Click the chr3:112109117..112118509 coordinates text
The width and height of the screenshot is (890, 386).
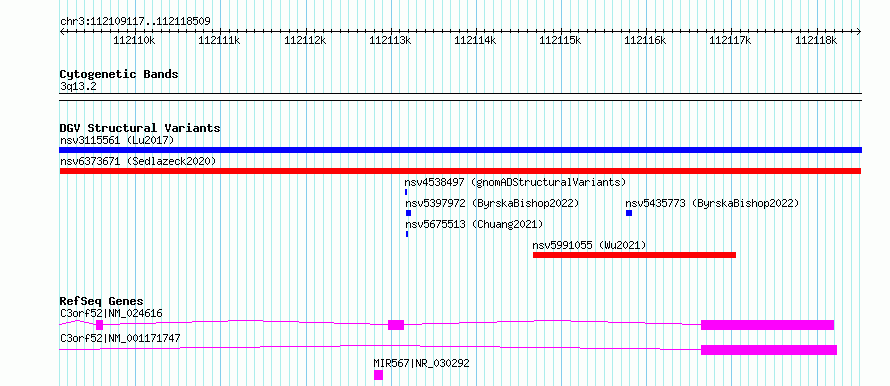click(x=136, y=22)
